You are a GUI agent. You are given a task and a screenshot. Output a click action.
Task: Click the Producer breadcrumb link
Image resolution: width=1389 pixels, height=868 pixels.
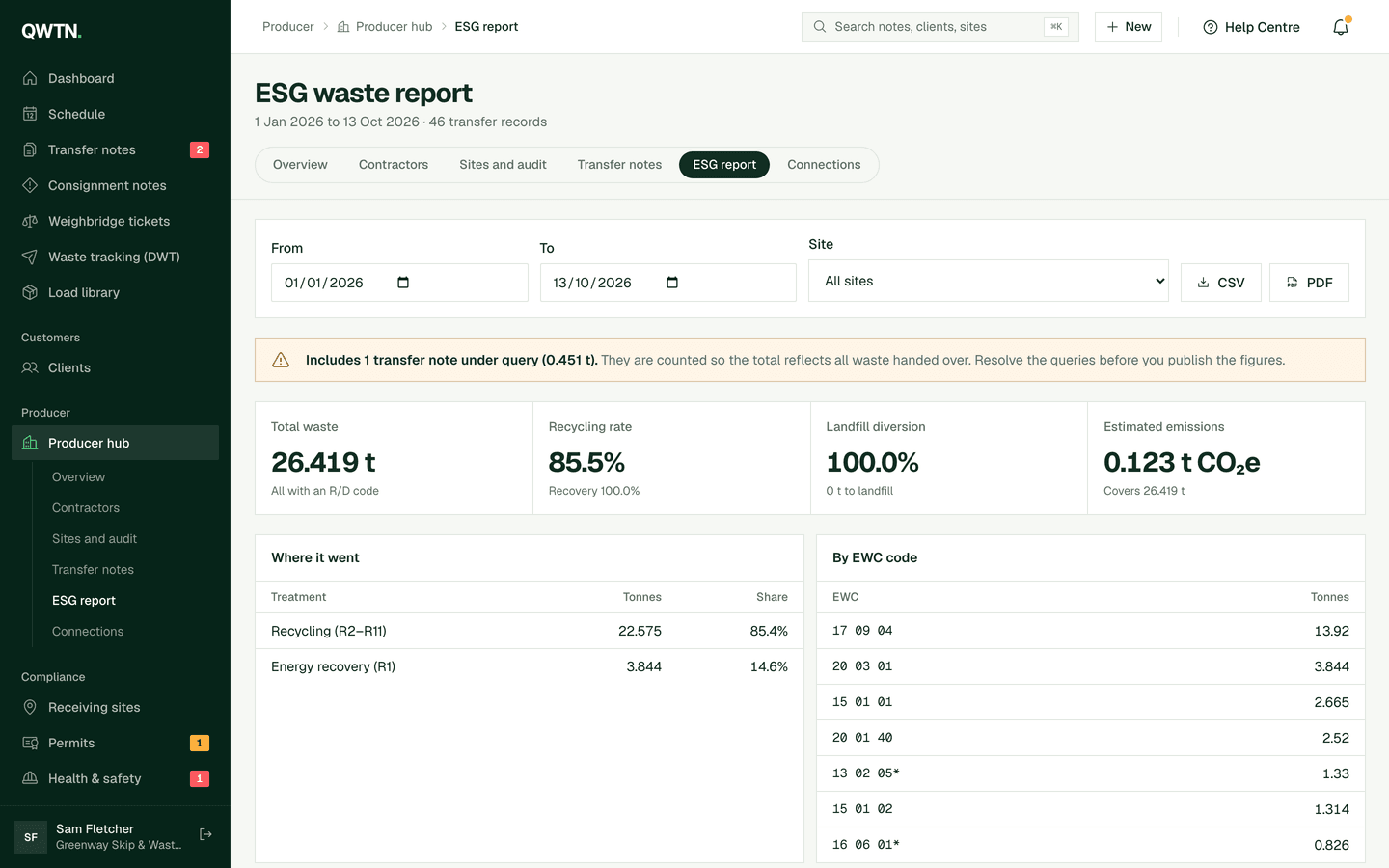pyautogui.click(x=287, y=27)
